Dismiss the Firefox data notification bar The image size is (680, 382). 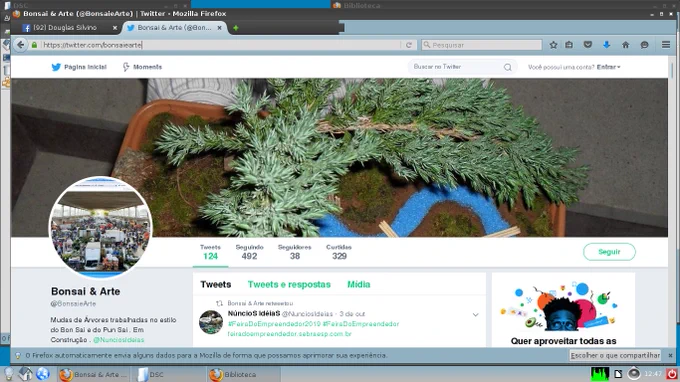tap(670, 355)
